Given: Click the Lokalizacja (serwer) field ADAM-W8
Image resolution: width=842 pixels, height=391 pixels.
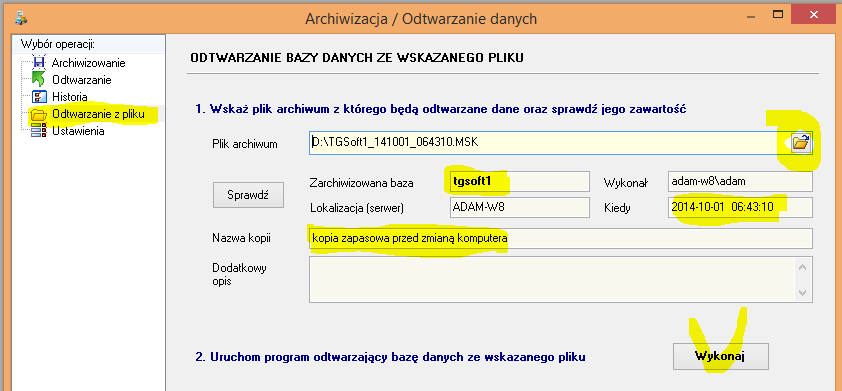Looking at the screenshot, I should [x=519, y=207].
